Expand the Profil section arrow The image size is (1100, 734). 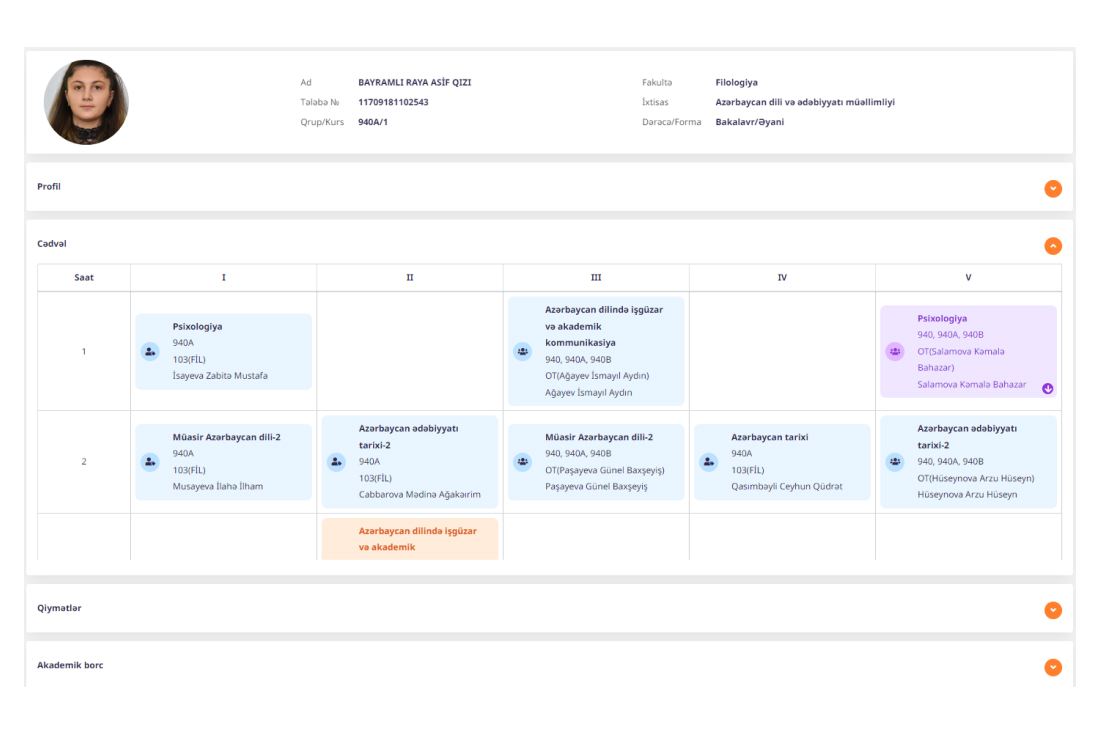click(1052, 189)
